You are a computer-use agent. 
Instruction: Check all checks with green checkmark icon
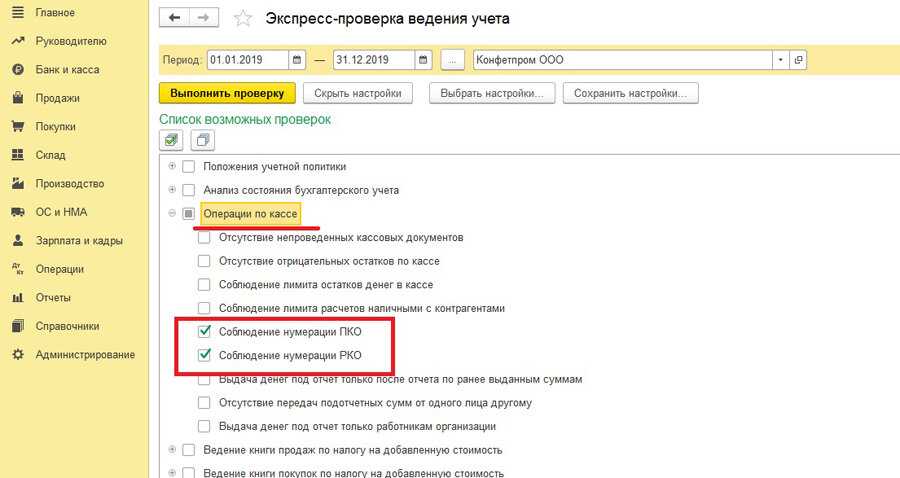pos(171,139)
